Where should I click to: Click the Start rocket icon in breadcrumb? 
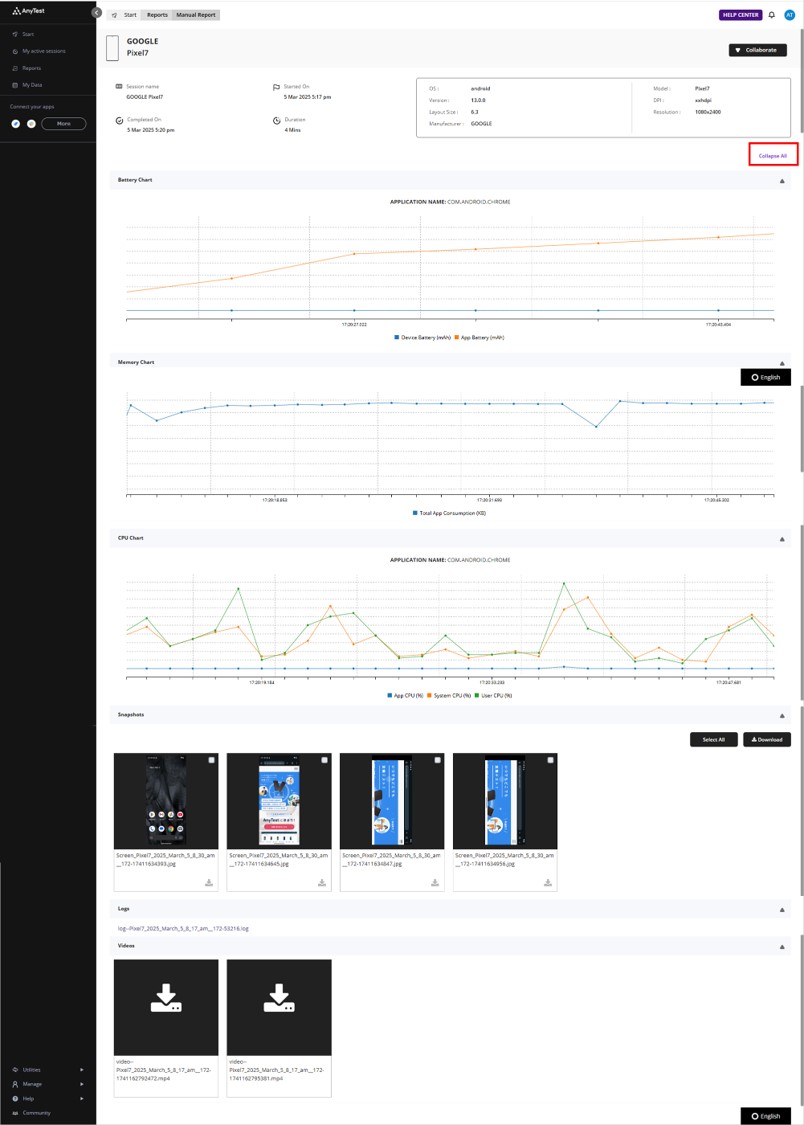tap(115, 15)
